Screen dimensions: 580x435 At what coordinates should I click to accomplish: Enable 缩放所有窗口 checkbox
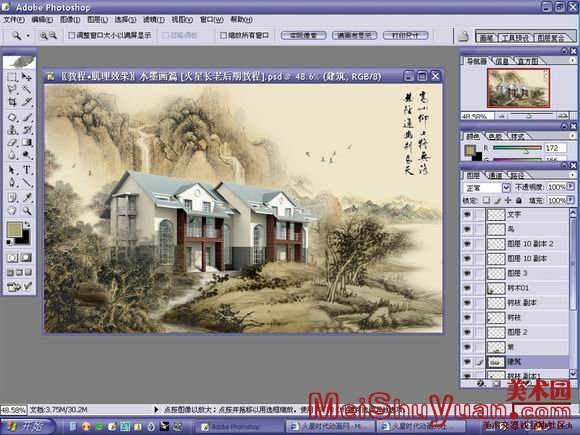click(223, 36)
